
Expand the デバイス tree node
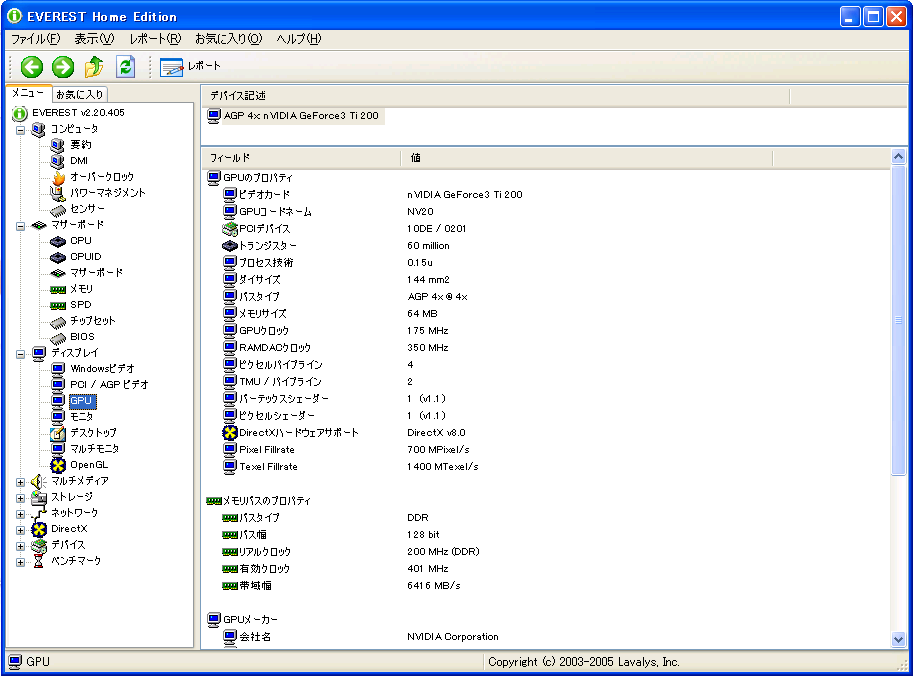[x=20, y=546]
